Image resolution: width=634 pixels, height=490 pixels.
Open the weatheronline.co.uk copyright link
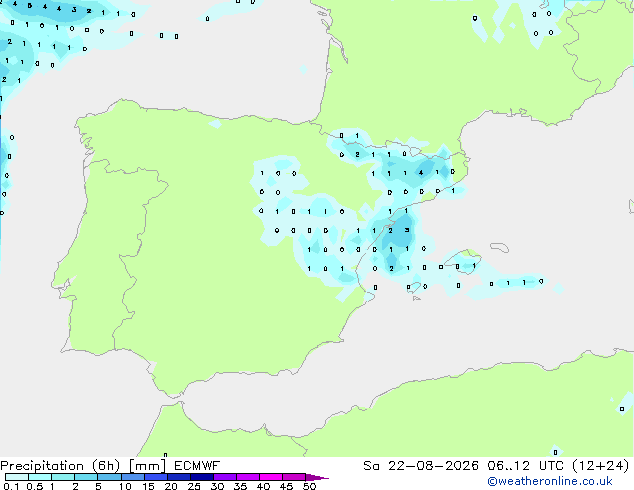[x=550, y=481]
